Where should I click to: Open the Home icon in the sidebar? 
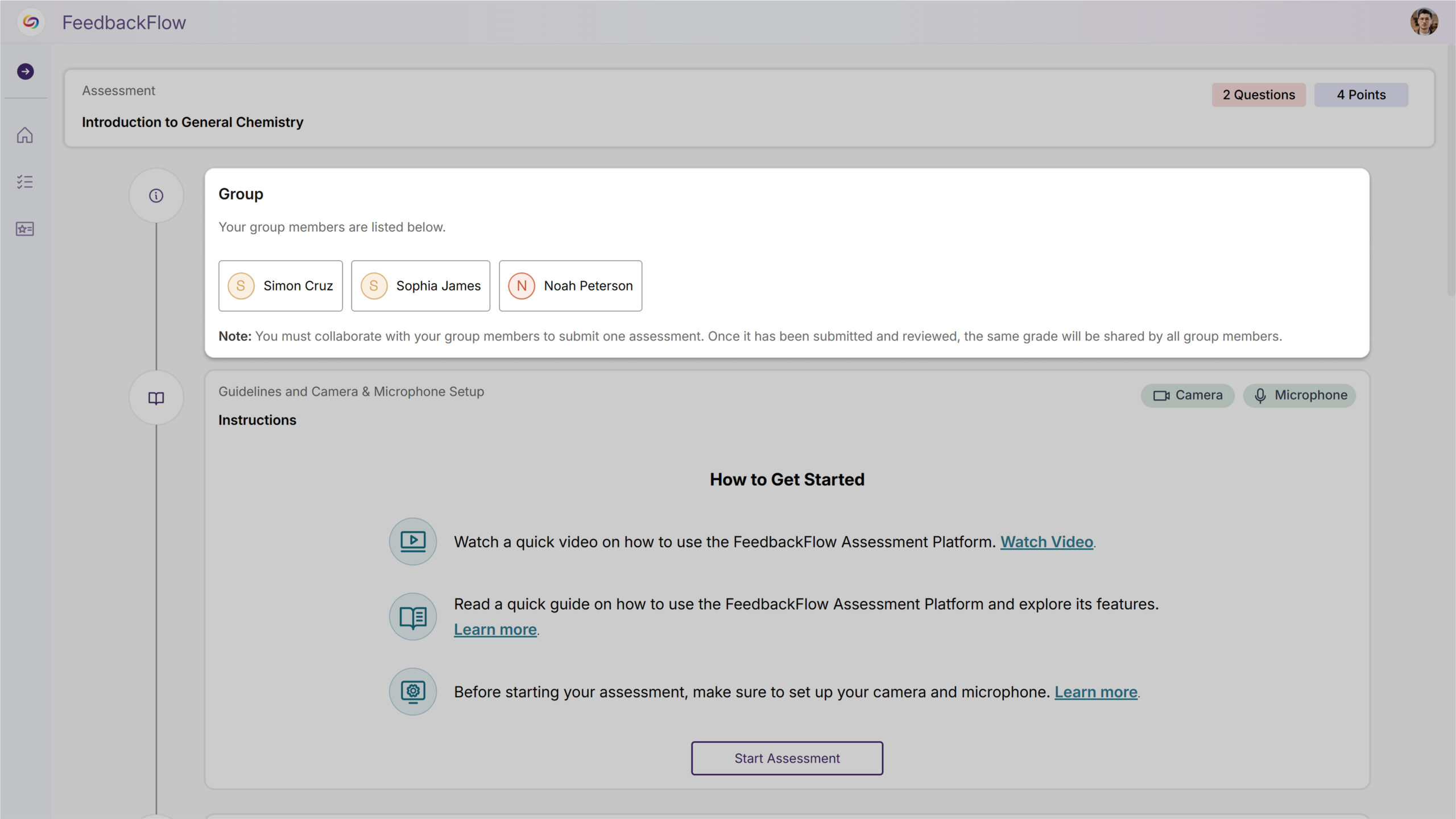click(x=25, y=135)
